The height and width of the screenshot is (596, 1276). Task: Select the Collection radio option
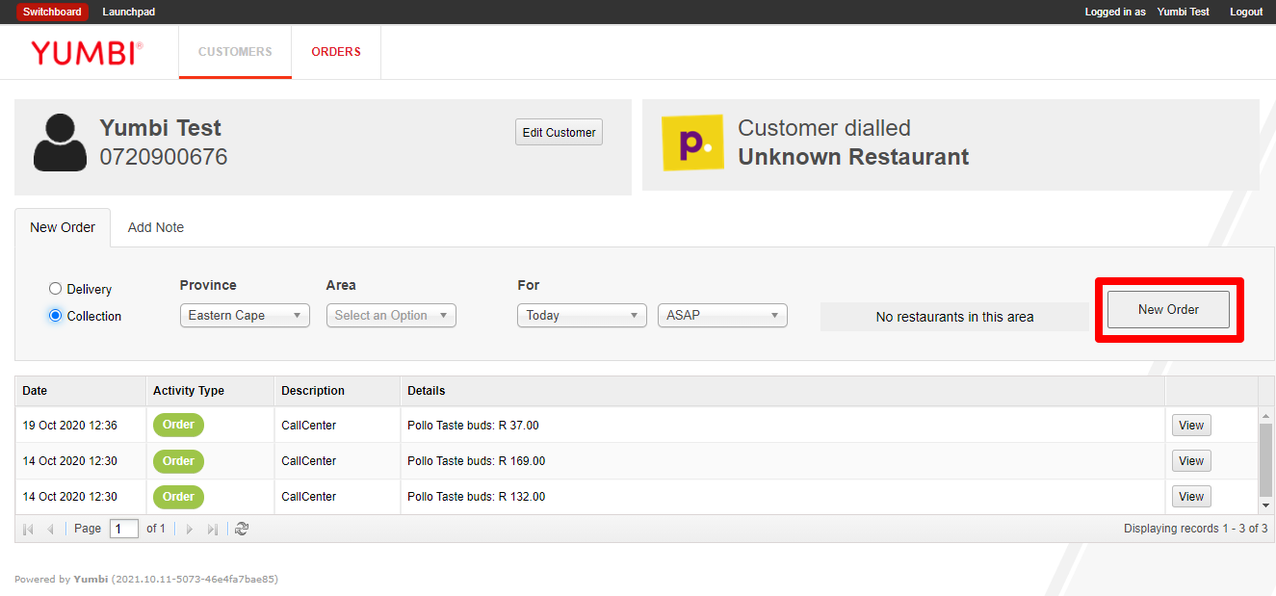[x=56, y=316]
